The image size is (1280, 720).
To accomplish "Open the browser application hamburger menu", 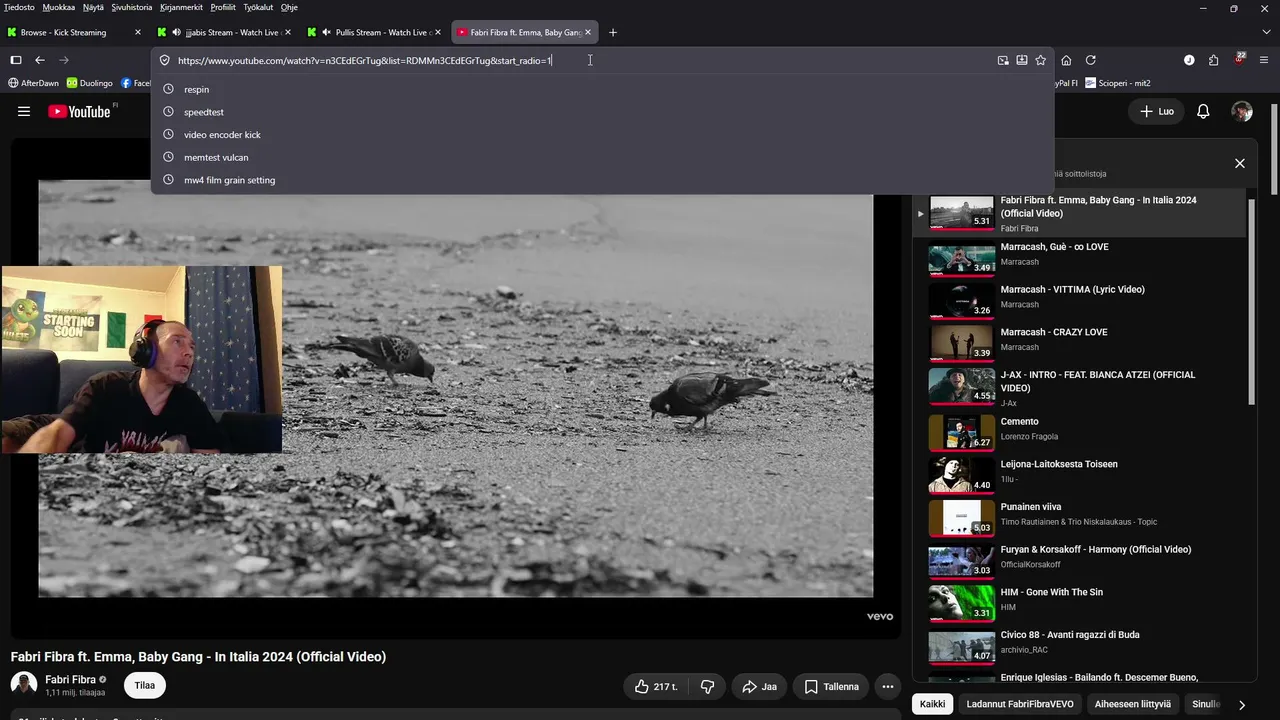I will point(1263,60).
